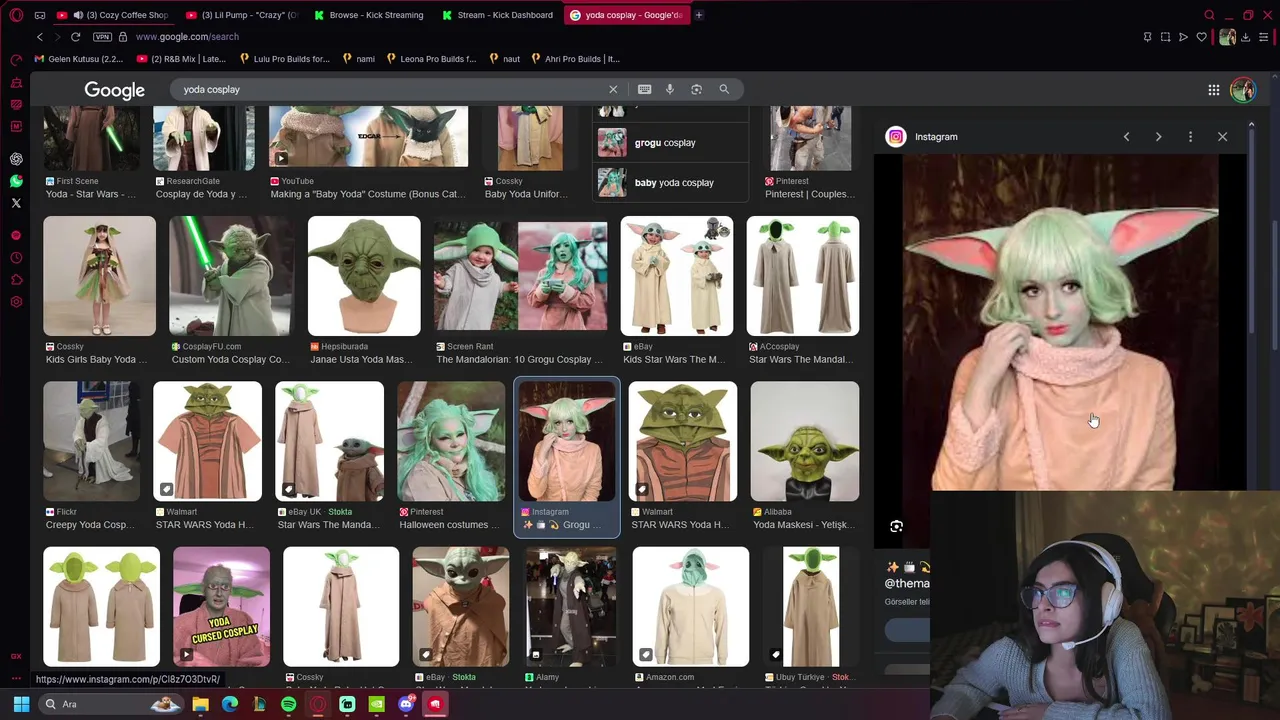This screenshot has width=1280, height=720.
Task: Open three-dot menu in image preview
Action: click(x=1190, y=137)
